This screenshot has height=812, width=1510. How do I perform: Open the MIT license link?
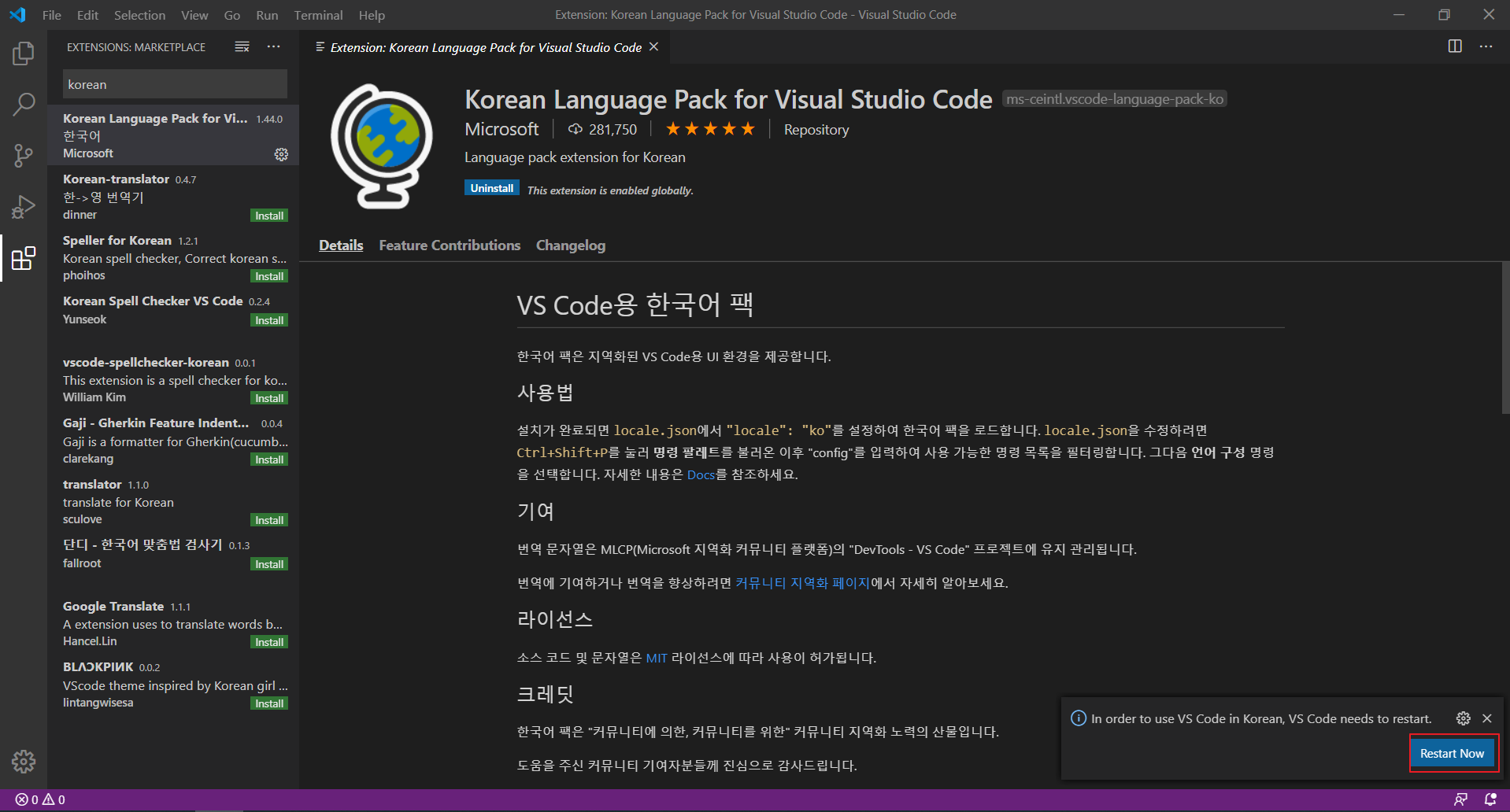click(x=657, y=658)
